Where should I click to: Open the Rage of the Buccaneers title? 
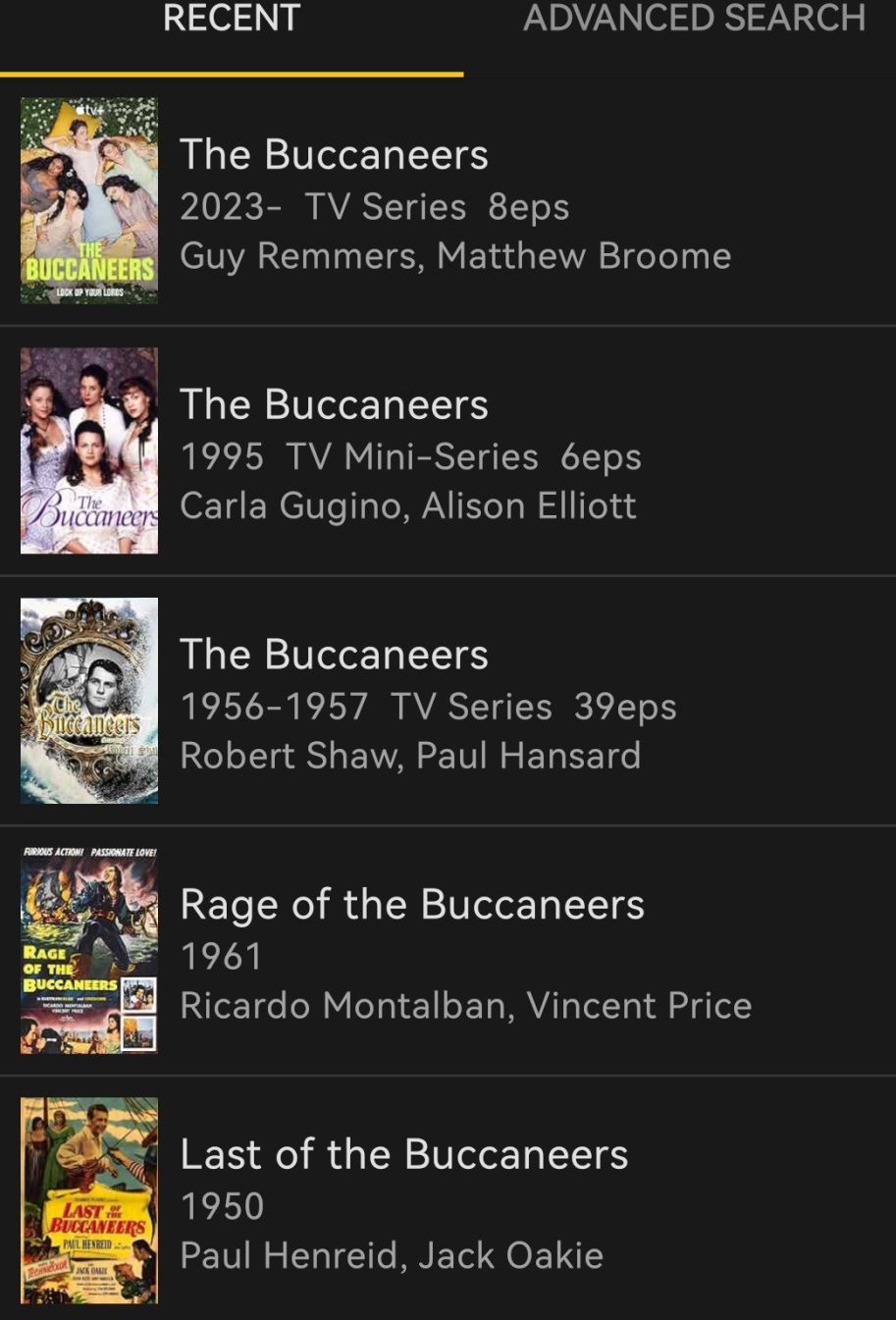click(412, 905)
